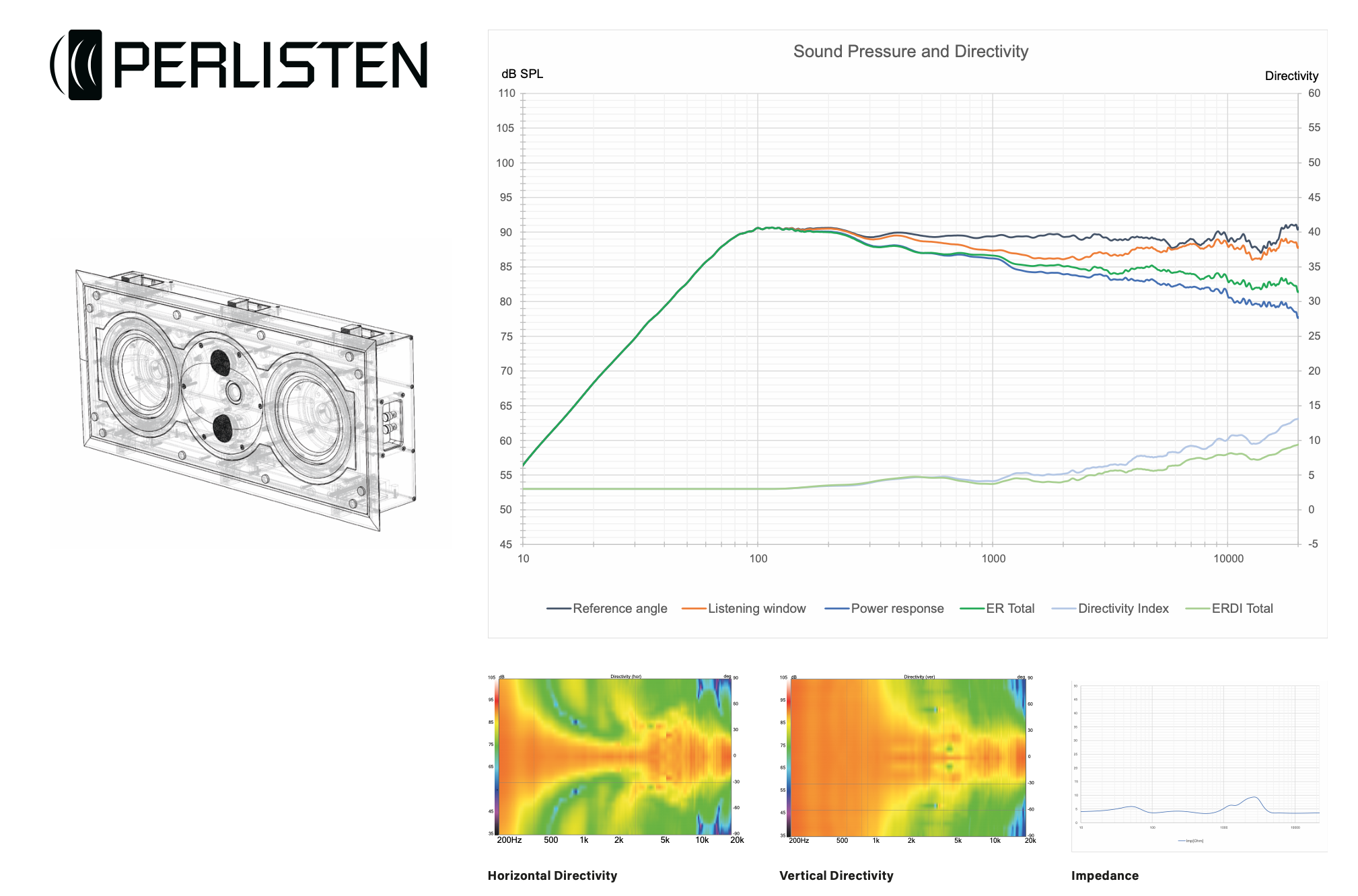This screenshot has height=896, width=1358.
Task: Click the Vertical Directivity caption
Action: pos(836,875)
